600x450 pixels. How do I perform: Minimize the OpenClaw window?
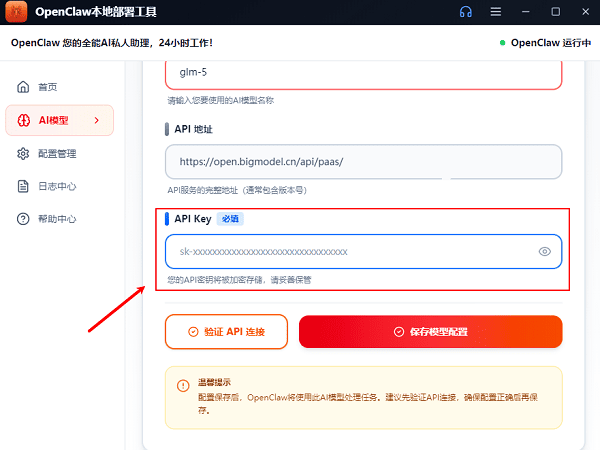[x=526, y=12]
